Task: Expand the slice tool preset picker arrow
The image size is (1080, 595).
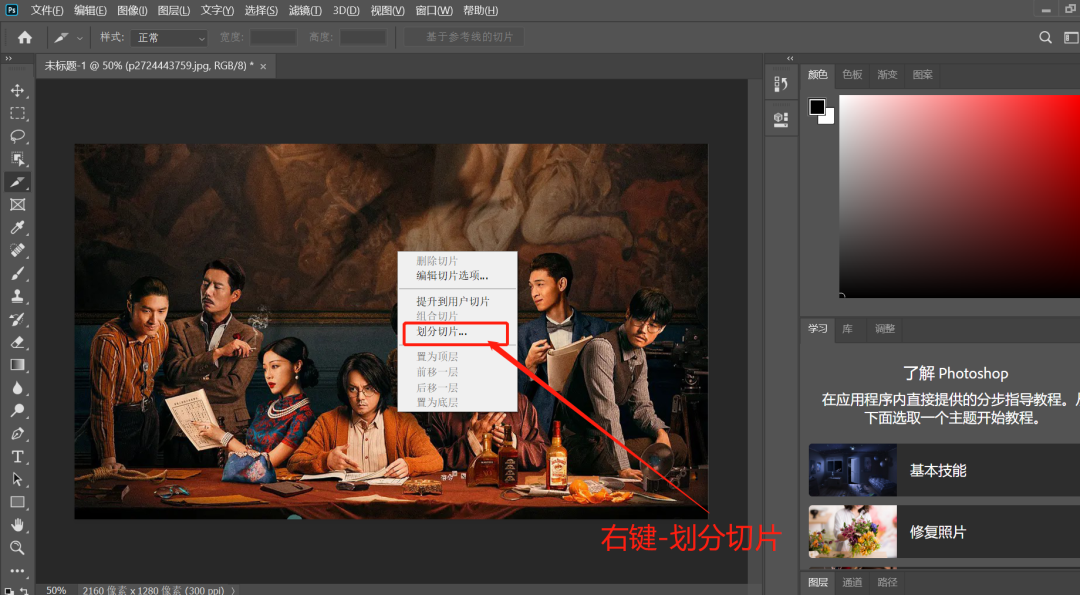Action: tap(80, 38)
